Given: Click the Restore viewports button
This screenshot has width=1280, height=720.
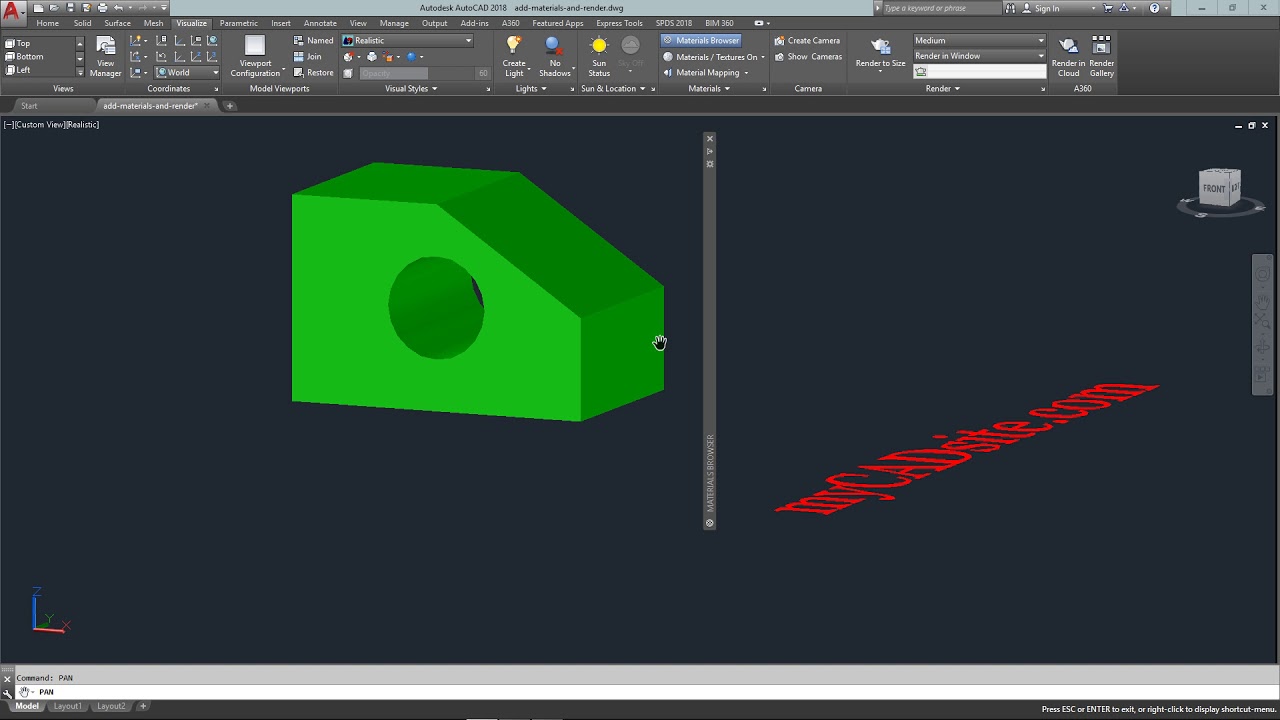Looking at the screenshot, I should pyautogui.click(x=314, y=73).
